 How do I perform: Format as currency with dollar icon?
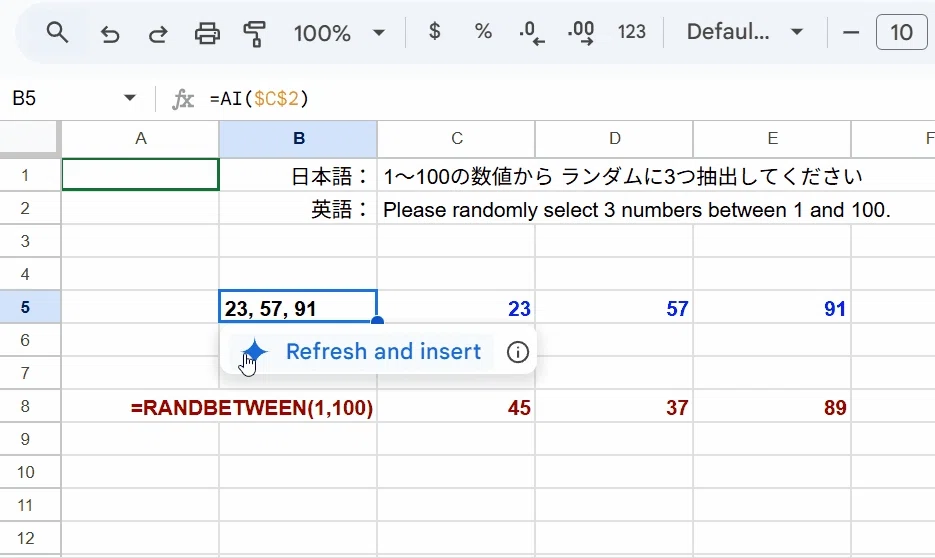pos(435,31)
